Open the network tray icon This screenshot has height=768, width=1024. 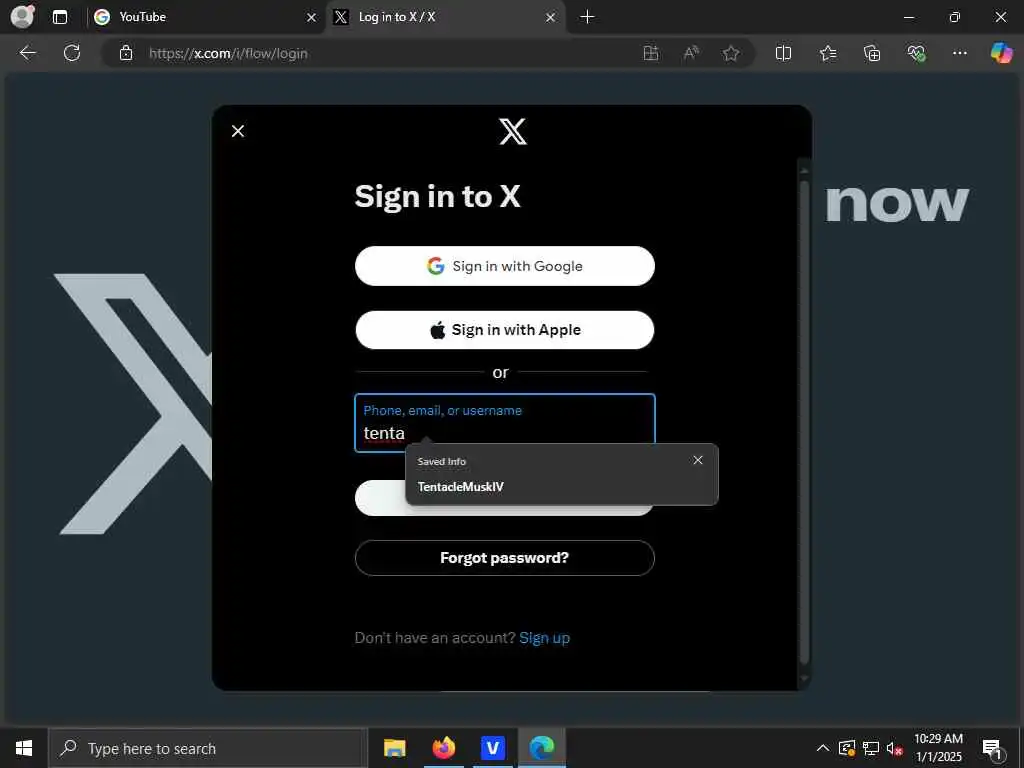click(871, 748)
